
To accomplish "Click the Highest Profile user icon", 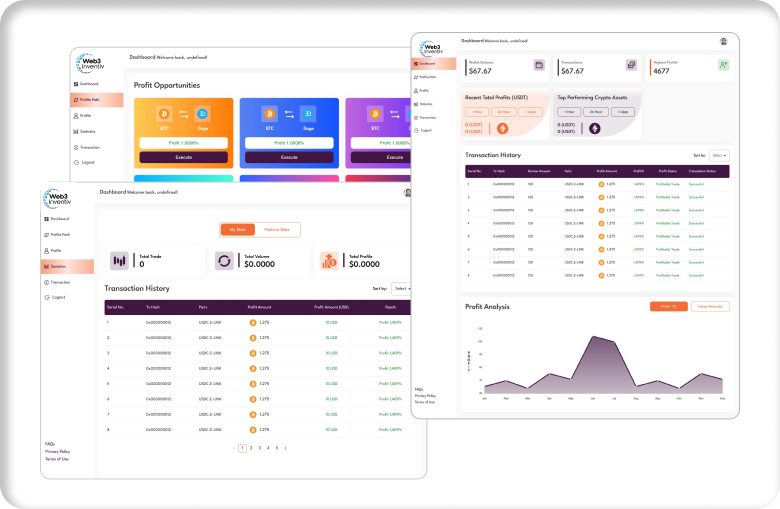I will pos(723,65).
